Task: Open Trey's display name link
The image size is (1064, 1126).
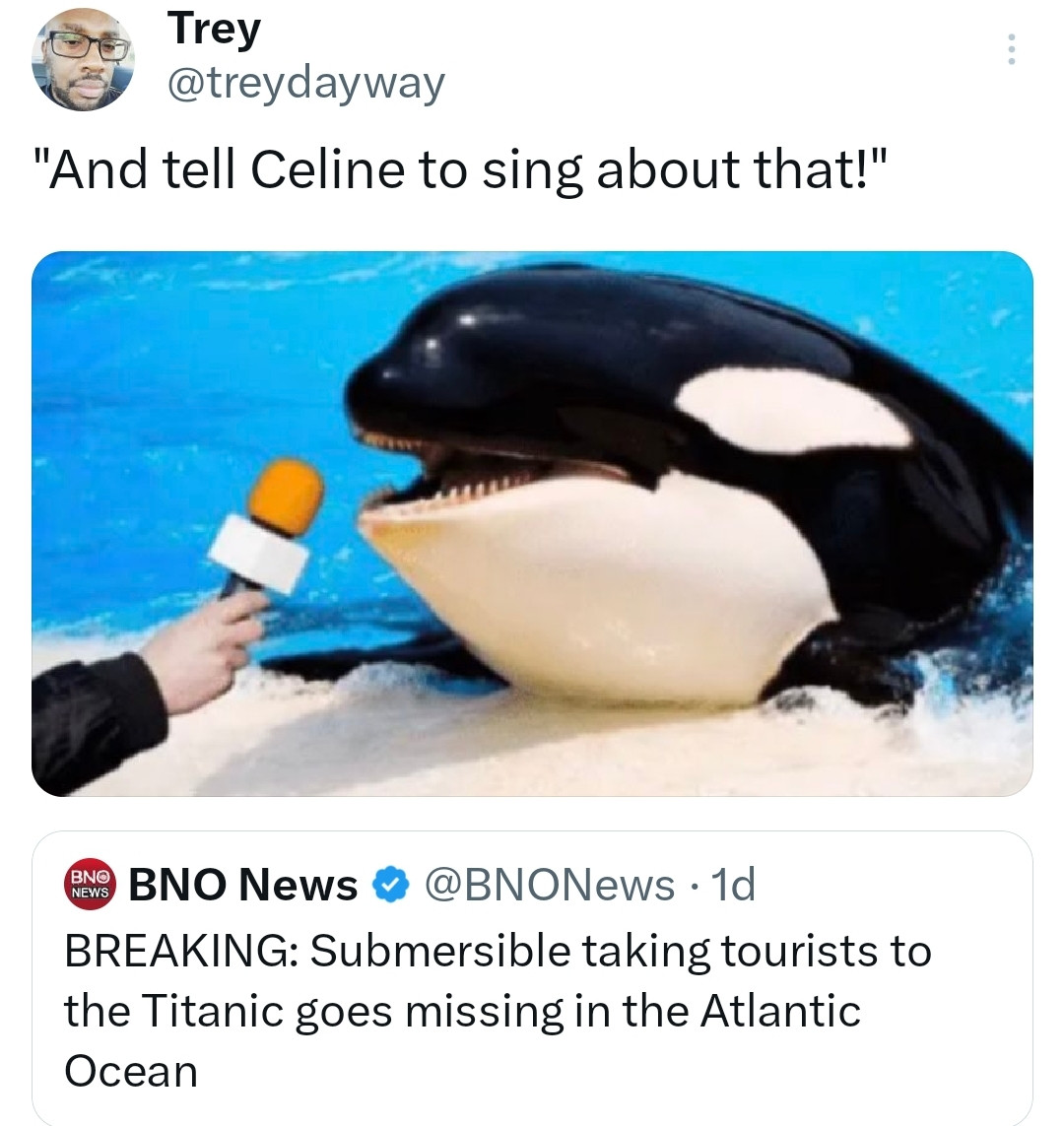Action: pos(214,29)
